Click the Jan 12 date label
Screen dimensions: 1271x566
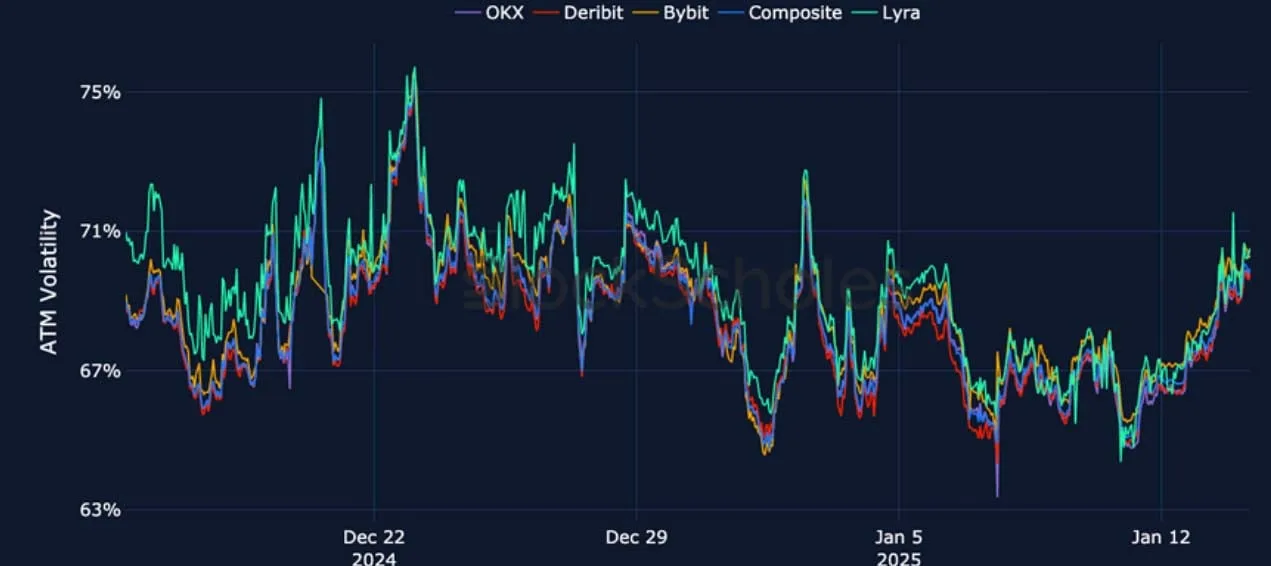tap(1161, 537)
